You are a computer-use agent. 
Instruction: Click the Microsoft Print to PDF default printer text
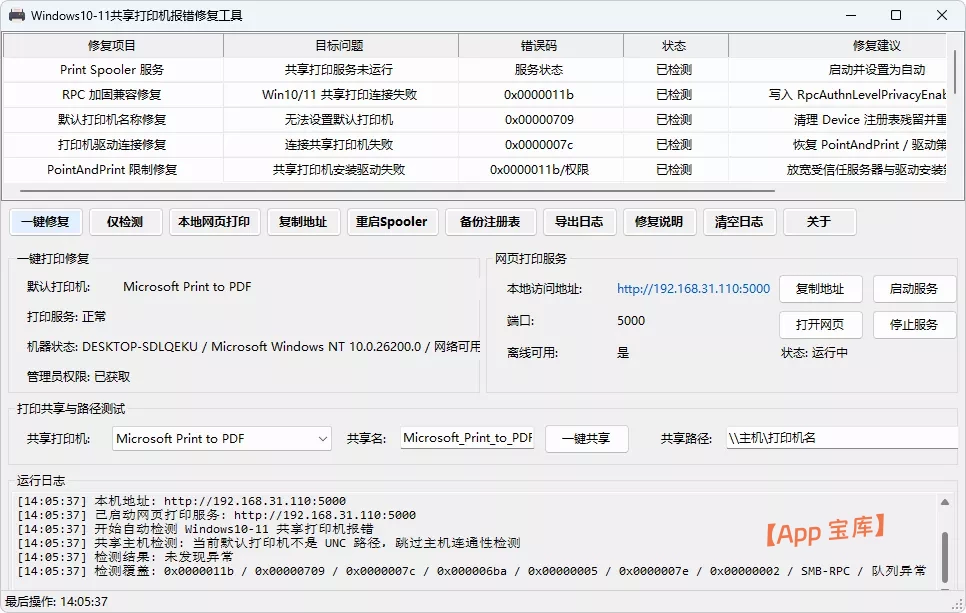[x=187, y=287]
